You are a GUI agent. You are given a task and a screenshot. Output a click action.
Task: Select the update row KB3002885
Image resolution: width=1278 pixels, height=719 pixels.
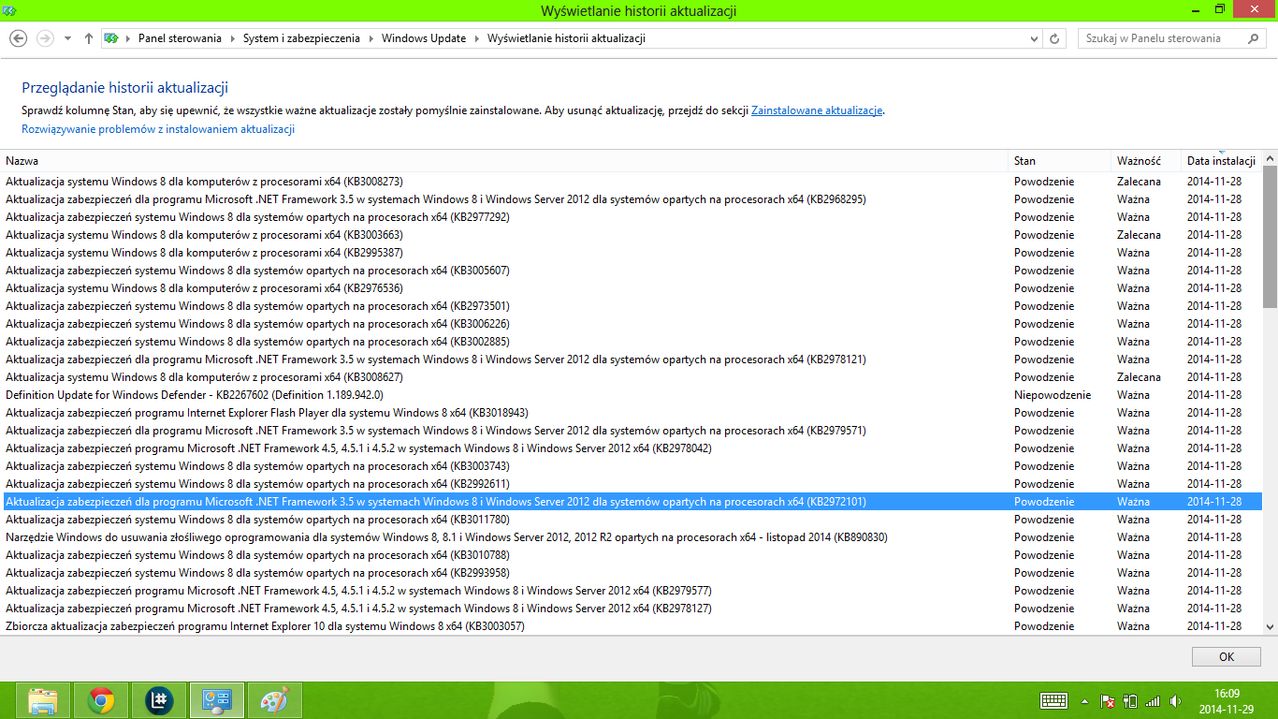[x=632, y=341]
